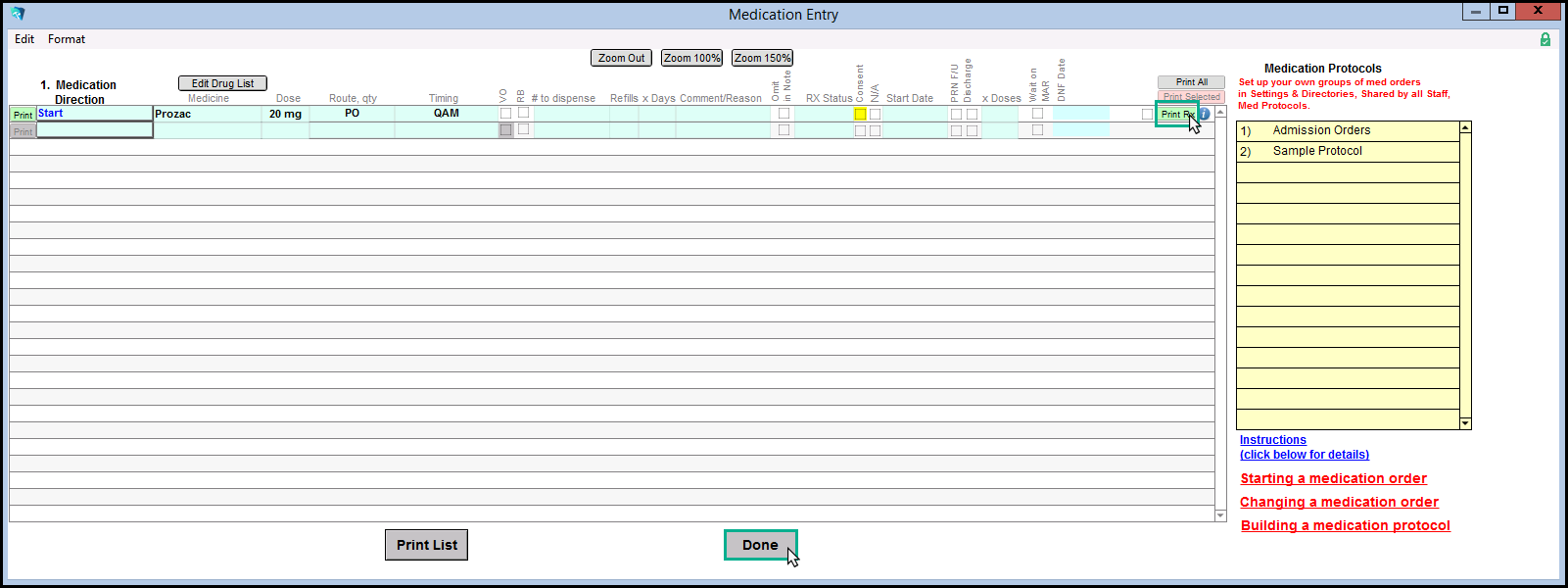Image resolution: width=1568 pixels, height=588 pixels.
Task: Click the blue info icon beside Print Rx
Action: [1205, 115]
